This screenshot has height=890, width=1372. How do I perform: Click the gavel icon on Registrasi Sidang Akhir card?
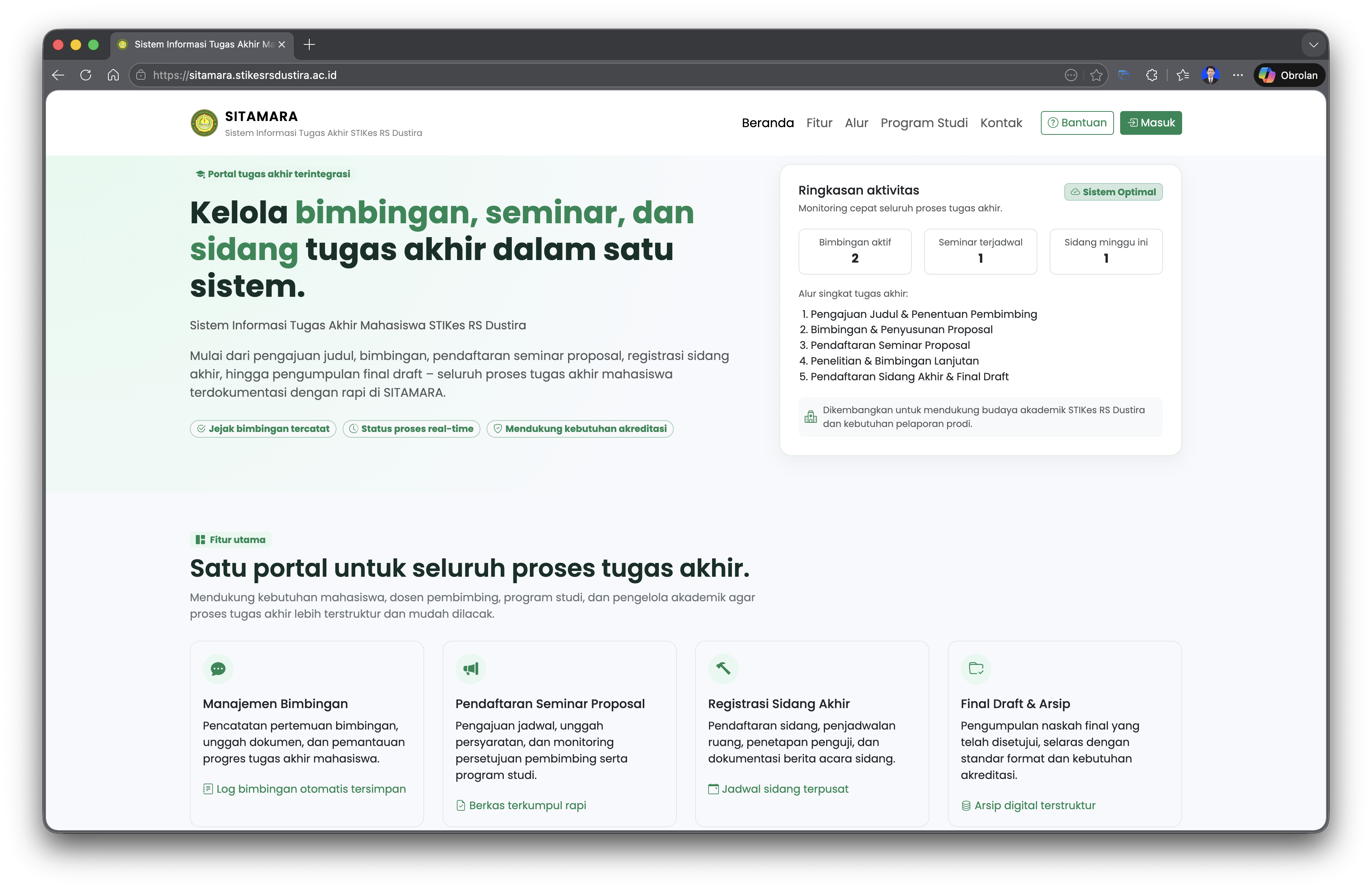pos(724,669)
